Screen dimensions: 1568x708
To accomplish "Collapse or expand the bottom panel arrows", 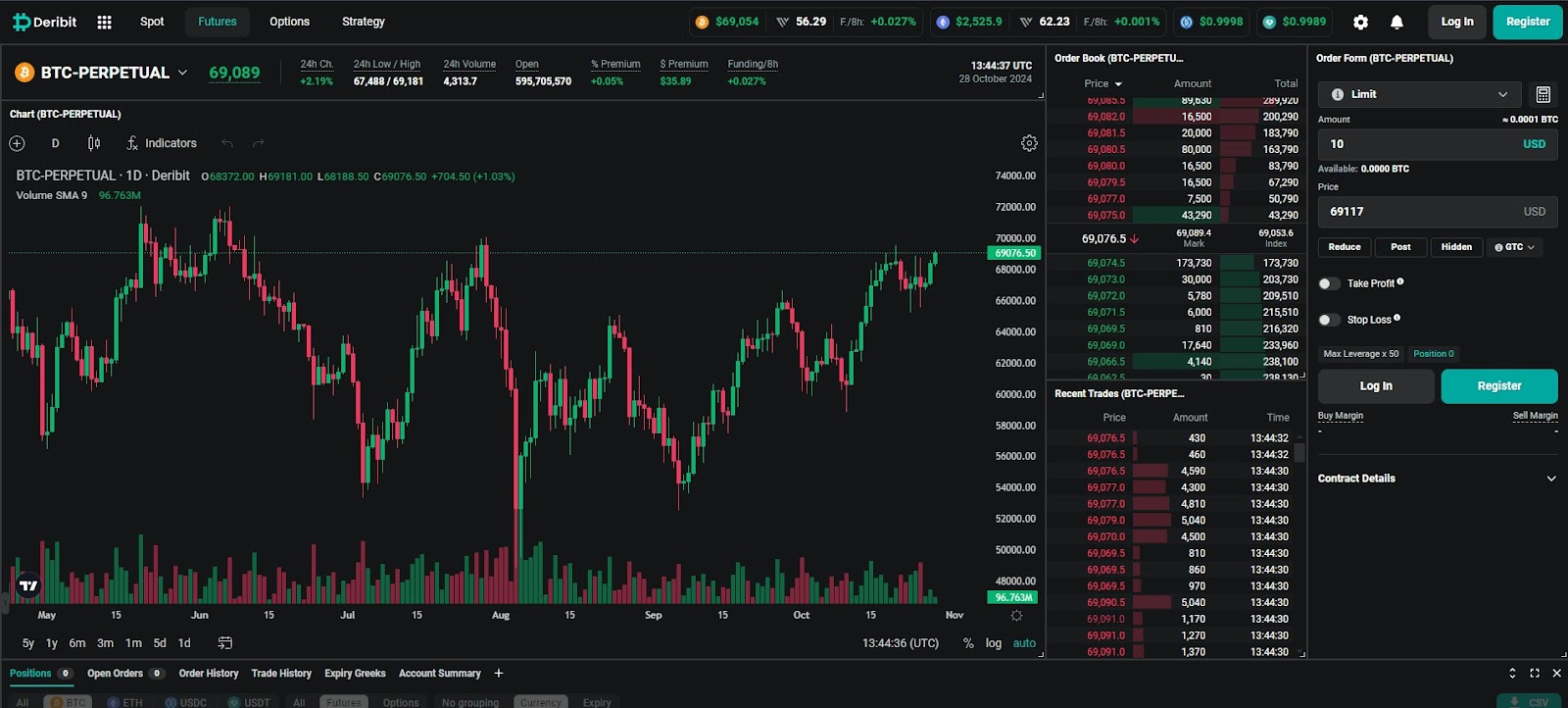I will coord(1512,673).
